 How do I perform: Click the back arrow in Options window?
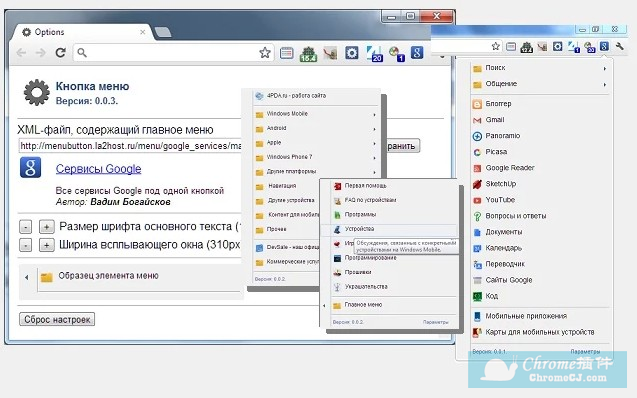(x=22, y=52)
